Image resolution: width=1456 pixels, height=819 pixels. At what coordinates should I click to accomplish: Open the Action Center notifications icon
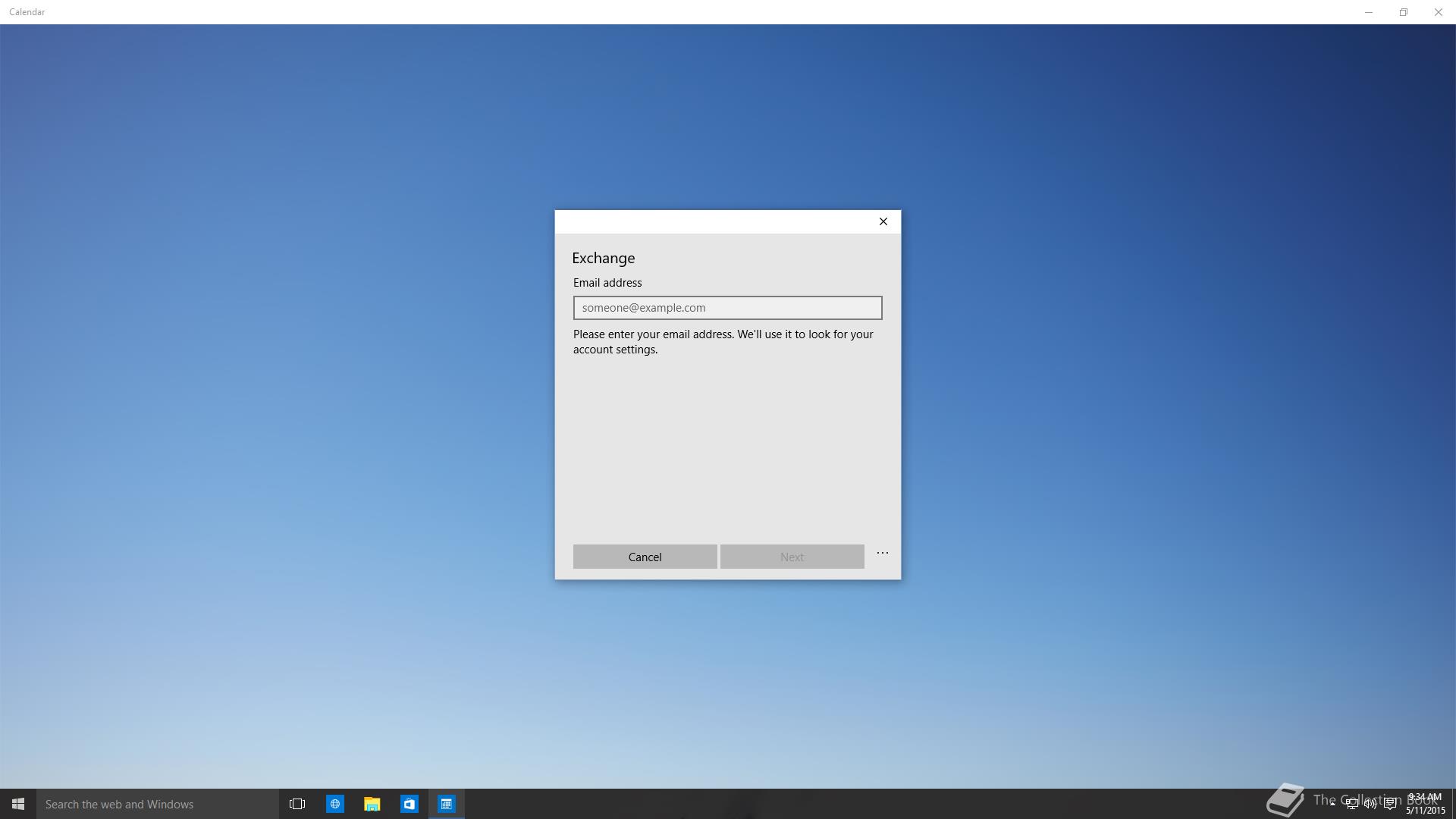[1390, 805]
